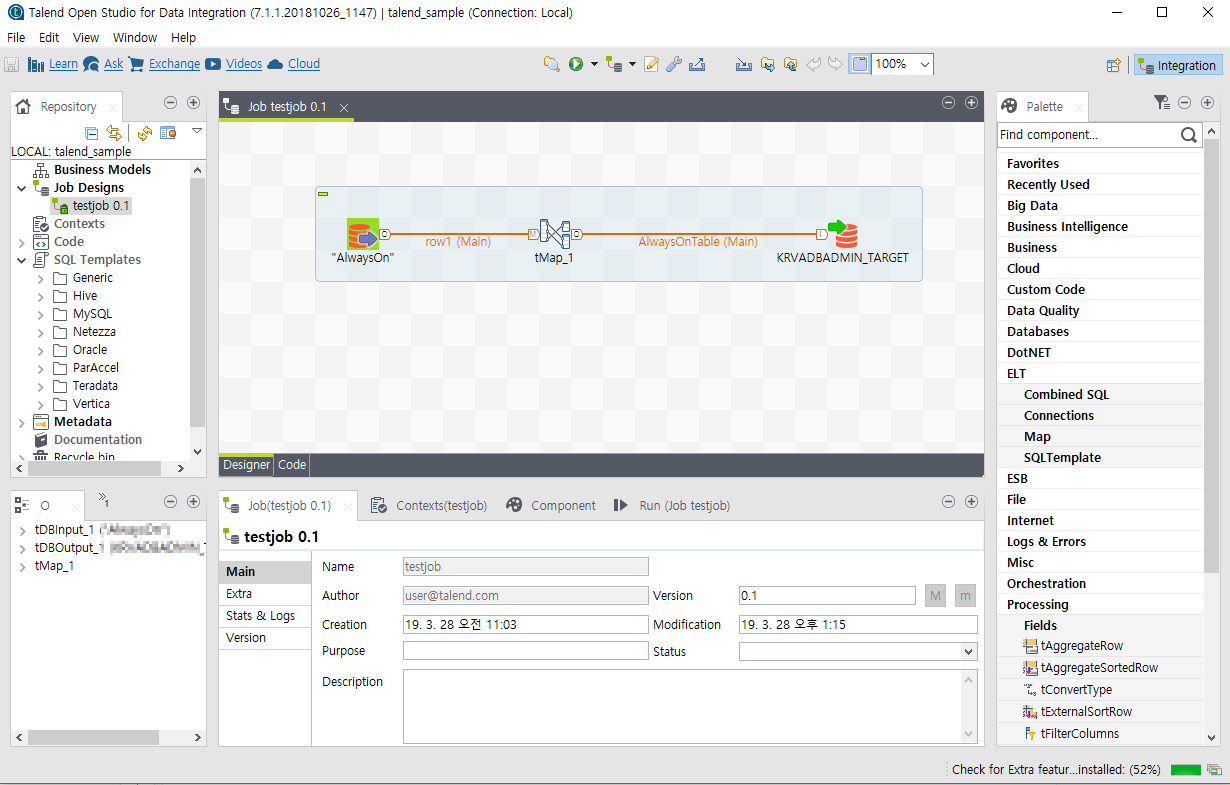The height and width of the screenshot is (785, 1230).
Task: Refresh the Repository tree icon
Action: pyautogui.click(x=145, y=133)
